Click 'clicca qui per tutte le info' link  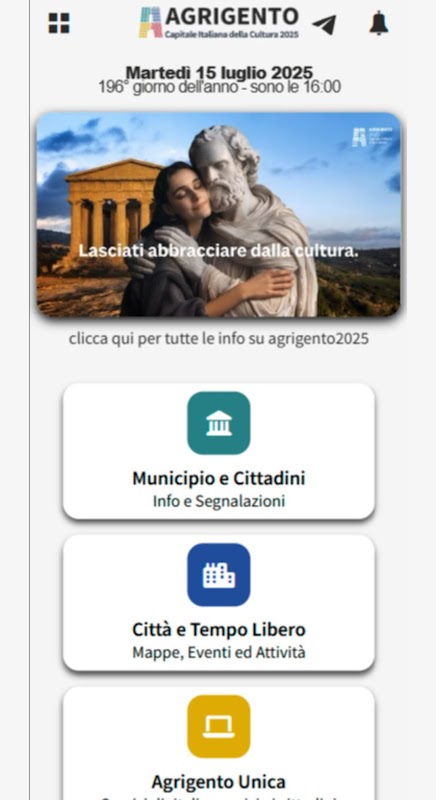(x=219, y=339)
